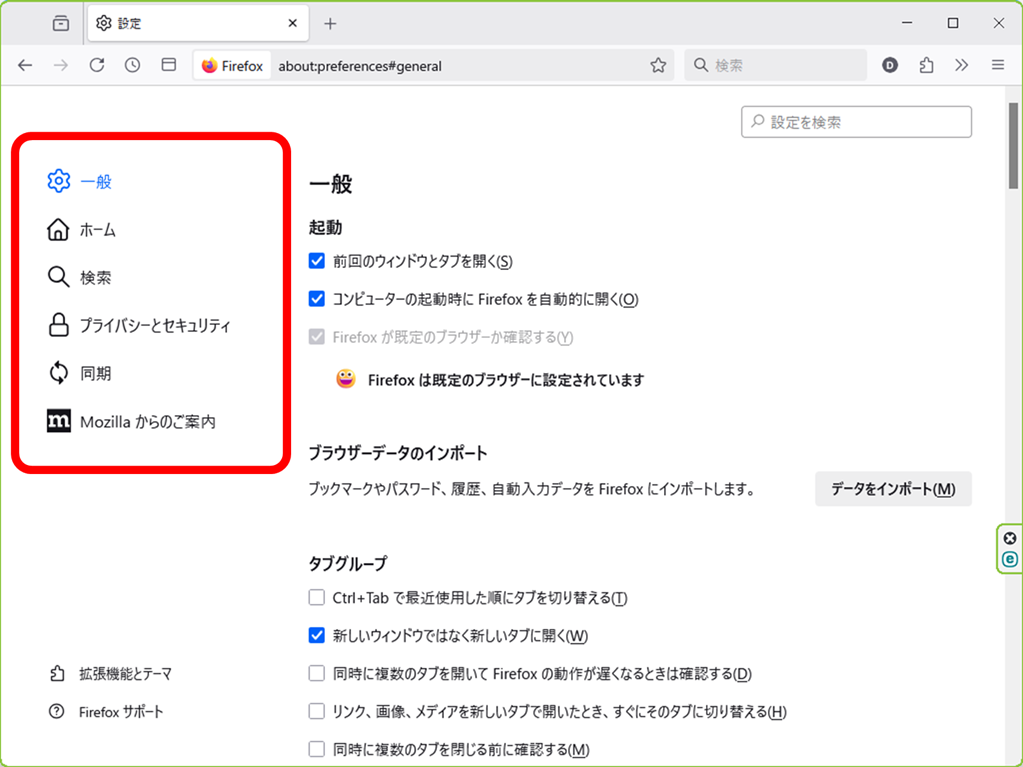
Task: Open プライバシーとセキュリティ settings category
Action: click(x=155, y=325)
